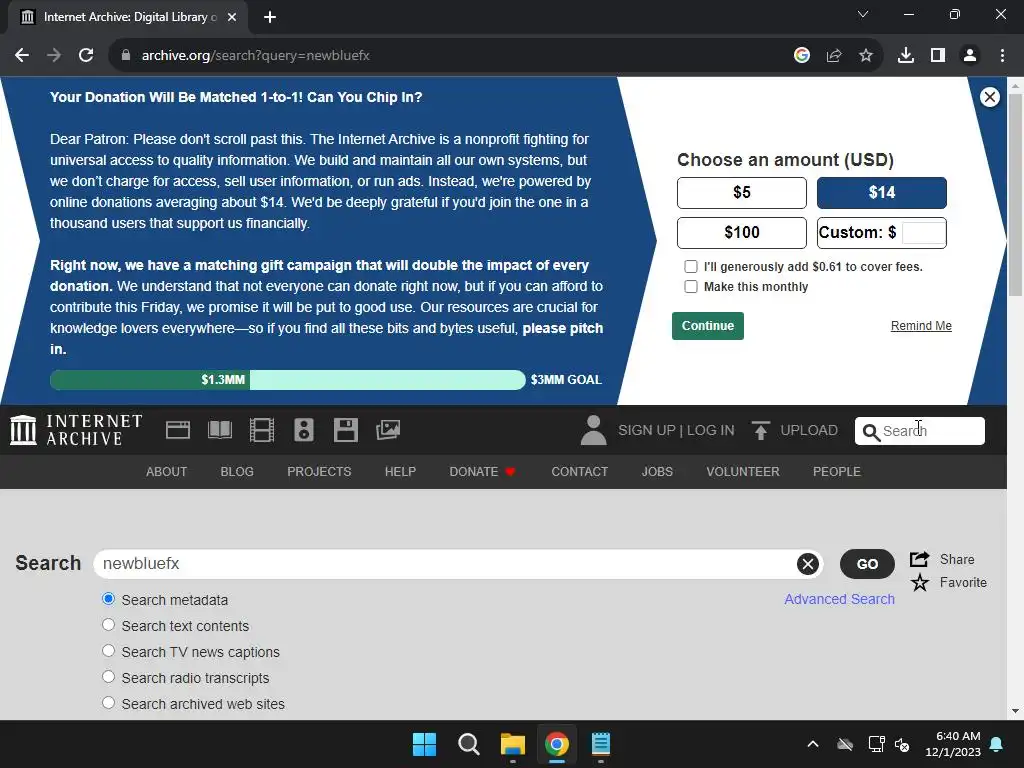Click the Remind Me link
Image resolution: width=1024 pixels, height=768 pixels.
[921, 326]
